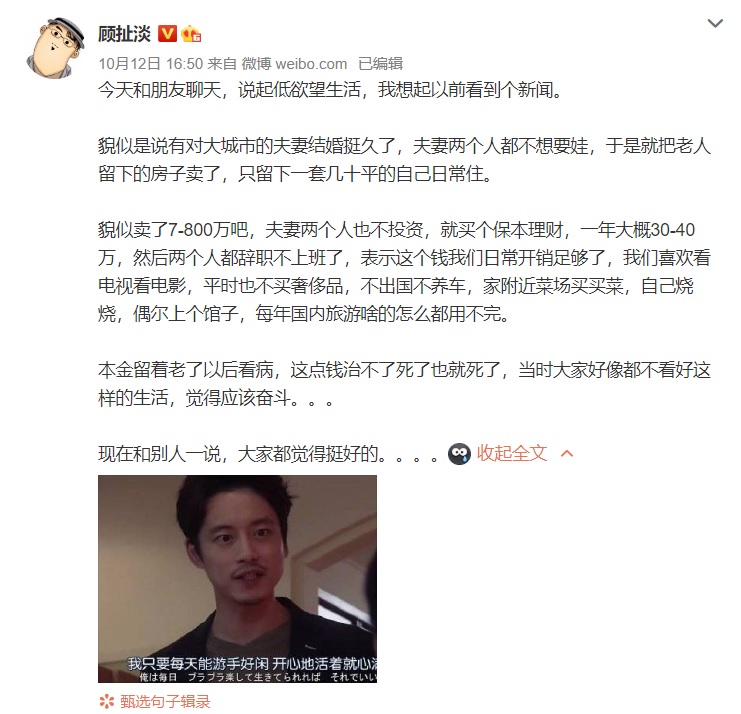Click the paragraph mentioning 7-800万
The height and width of the screenshot is (714, 741).
404,272
